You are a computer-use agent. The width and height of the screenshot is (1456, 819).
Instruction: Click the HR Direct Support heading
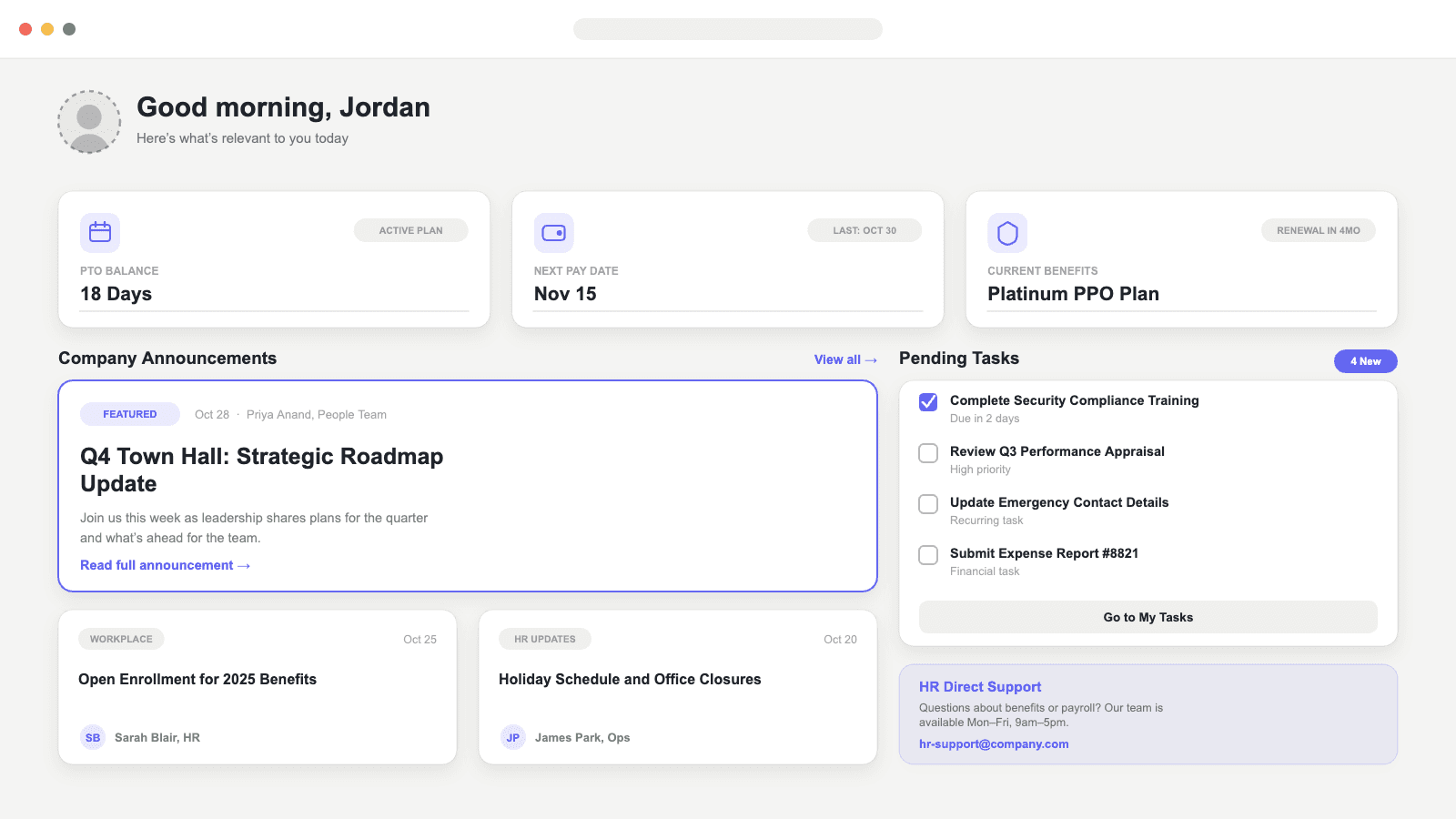point(979,687)
